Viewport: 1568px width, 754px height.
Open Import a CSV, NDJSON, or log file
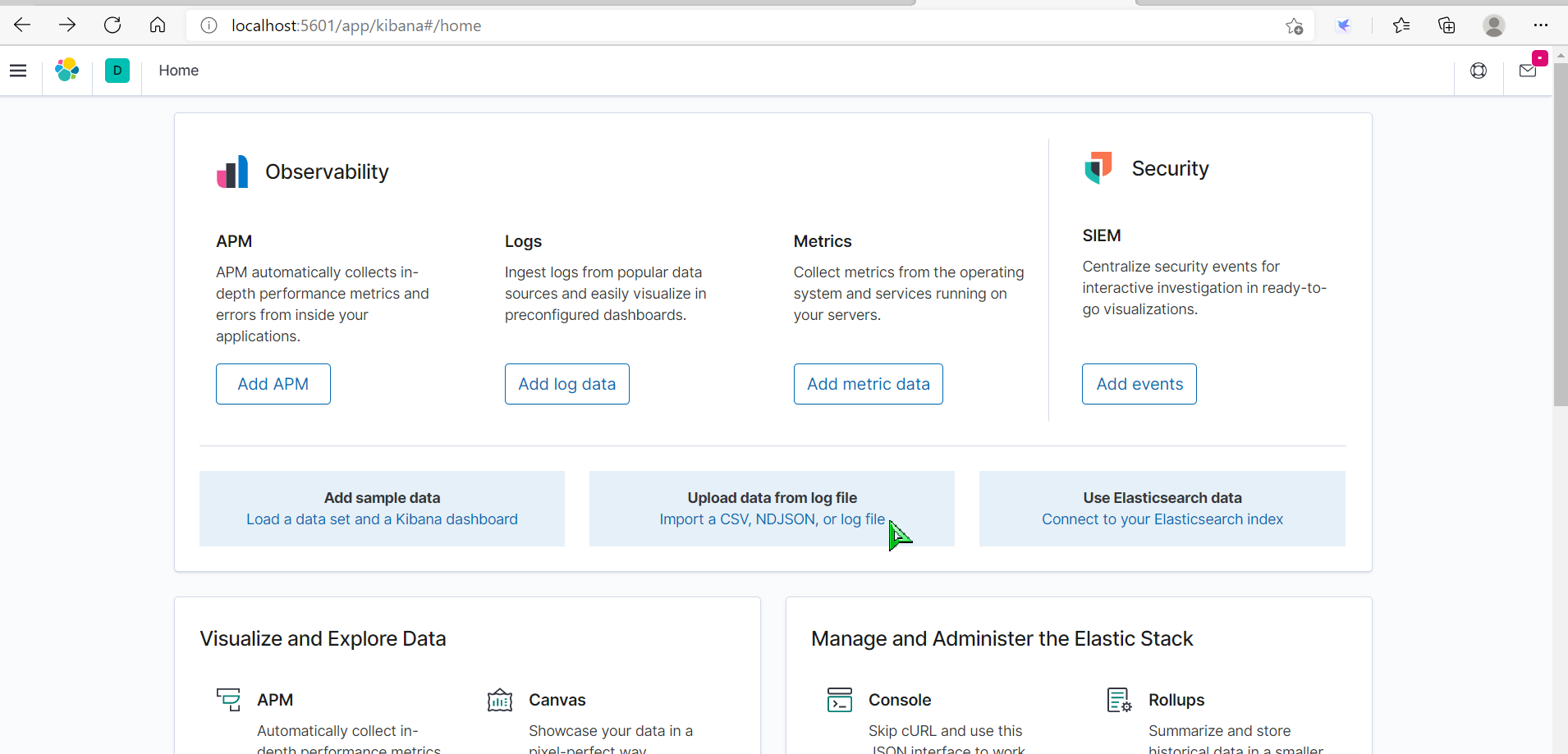pos(772,519)
